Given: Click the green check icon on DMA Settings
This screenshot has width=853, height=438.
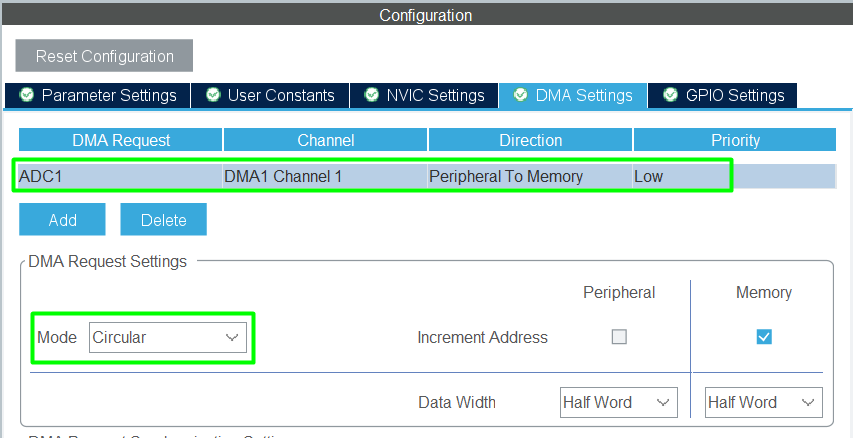Looking at the screenshot, I should (x=521, y=95).
